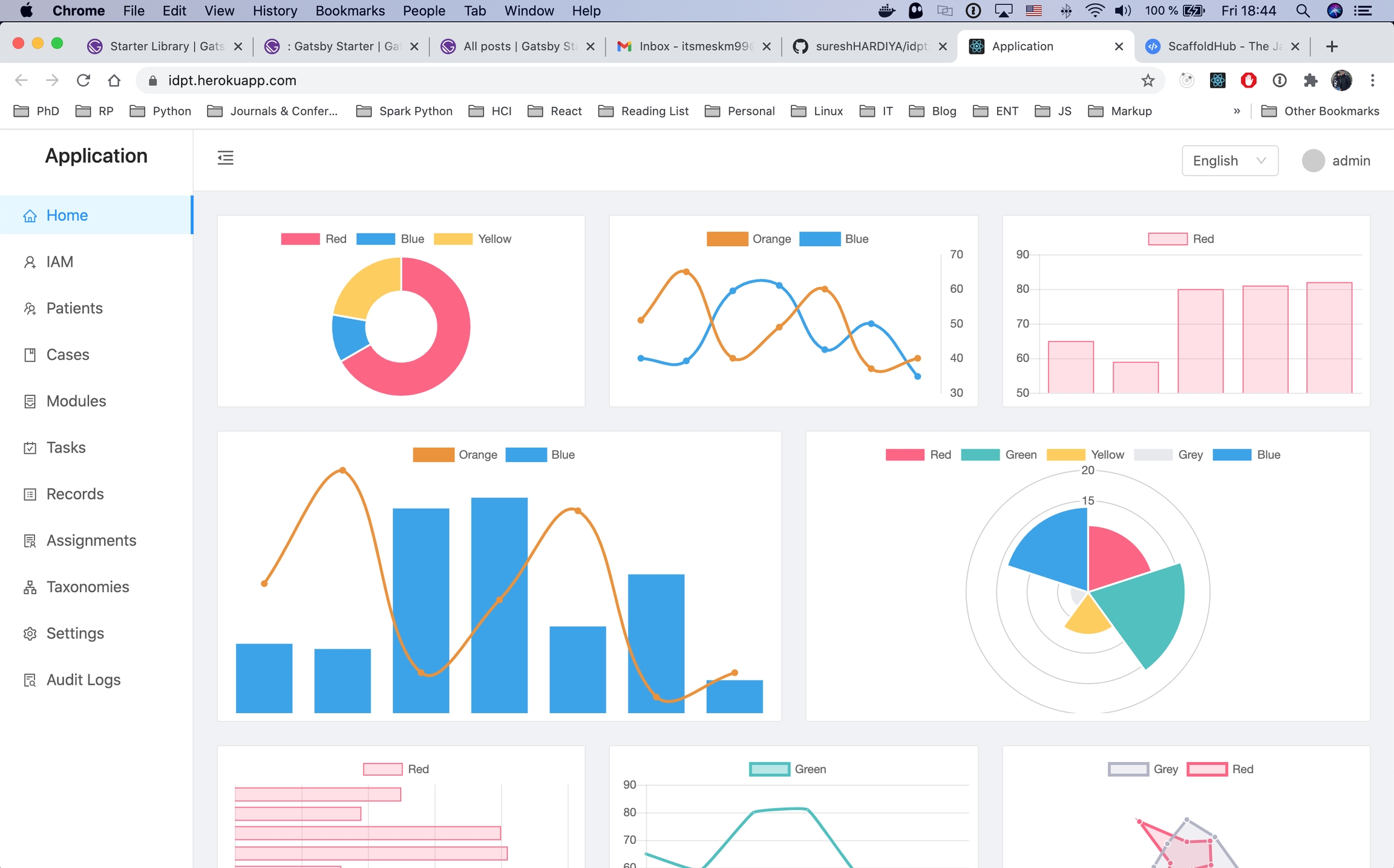Click the Tasks calendar-check icon
Viewport: 1394px width, 868px height.
pos(30,448)
